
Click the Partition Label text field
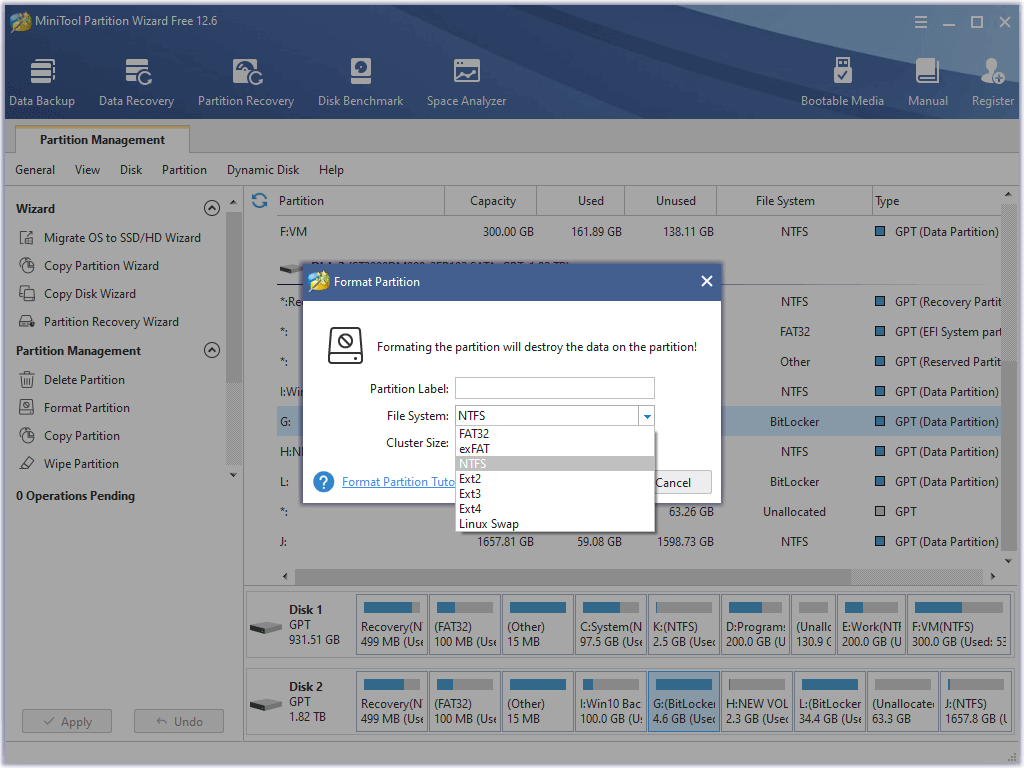[554, 388]
